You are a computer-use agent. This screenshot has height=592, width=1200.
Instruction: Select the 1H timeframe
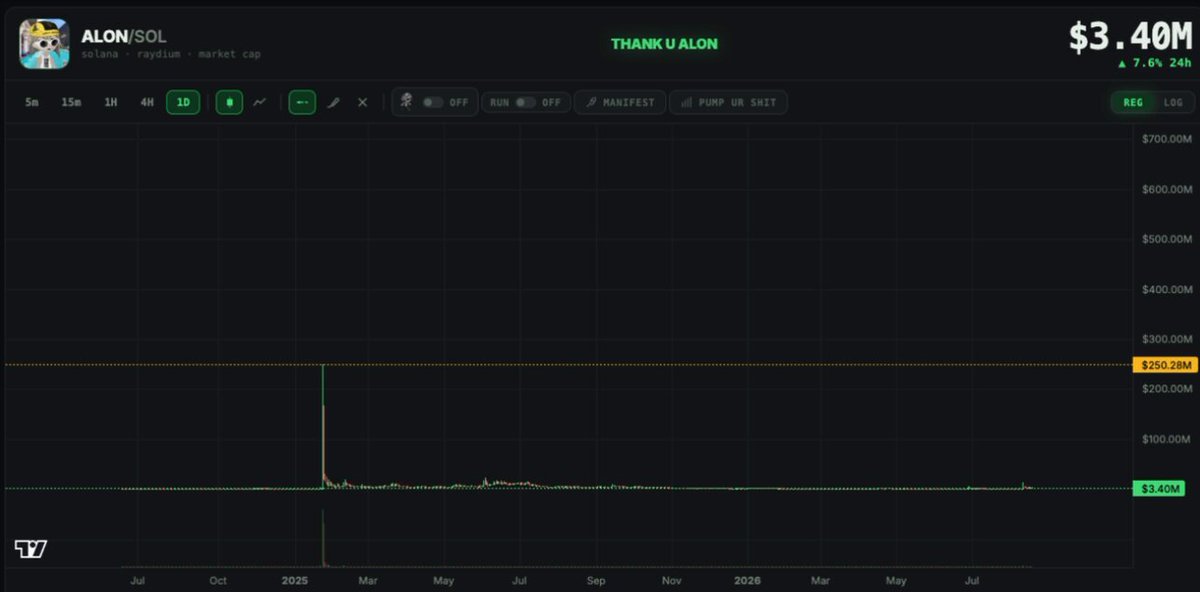pos(111,102)
